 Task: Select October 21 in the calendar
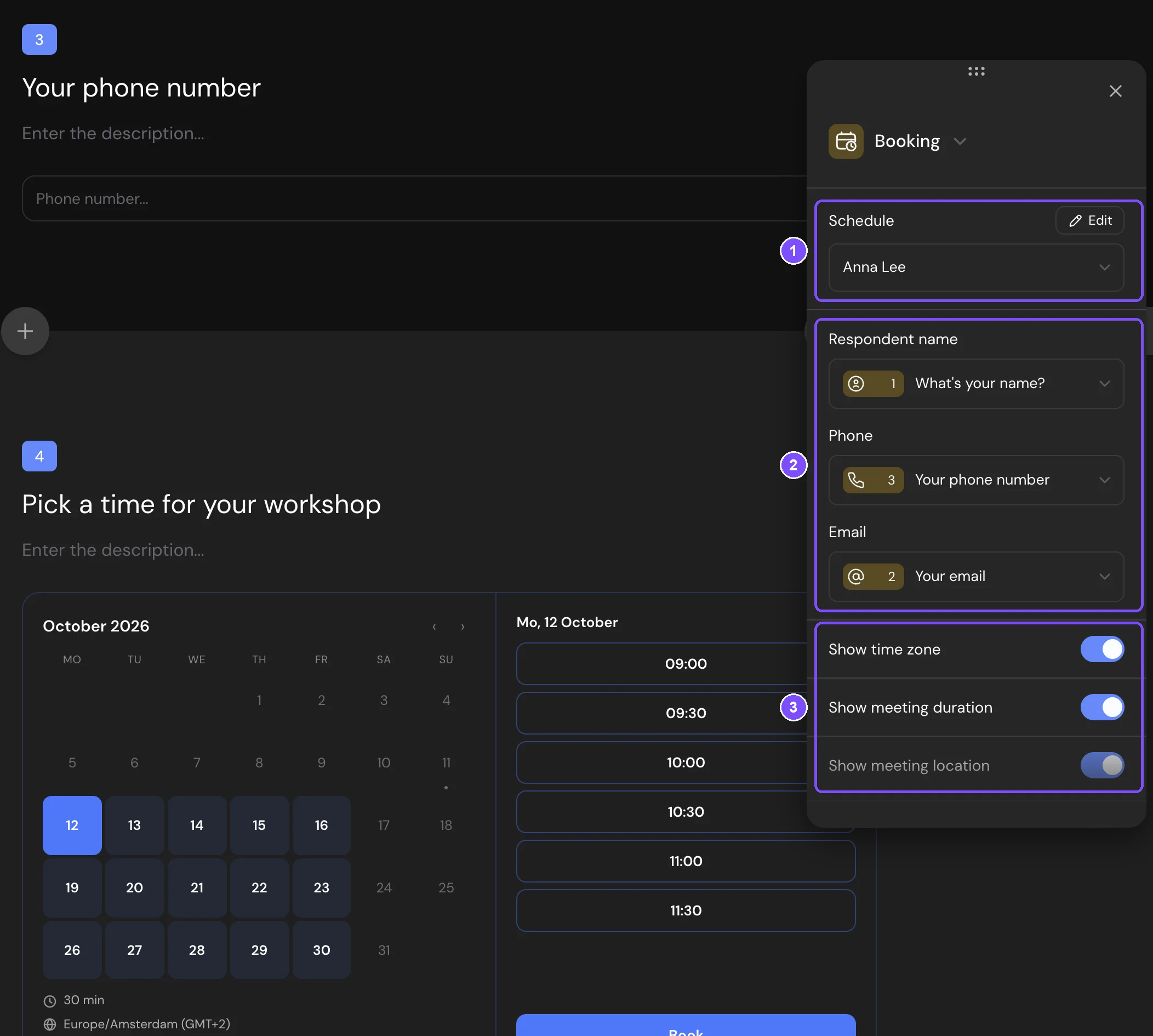pos(197,888)
